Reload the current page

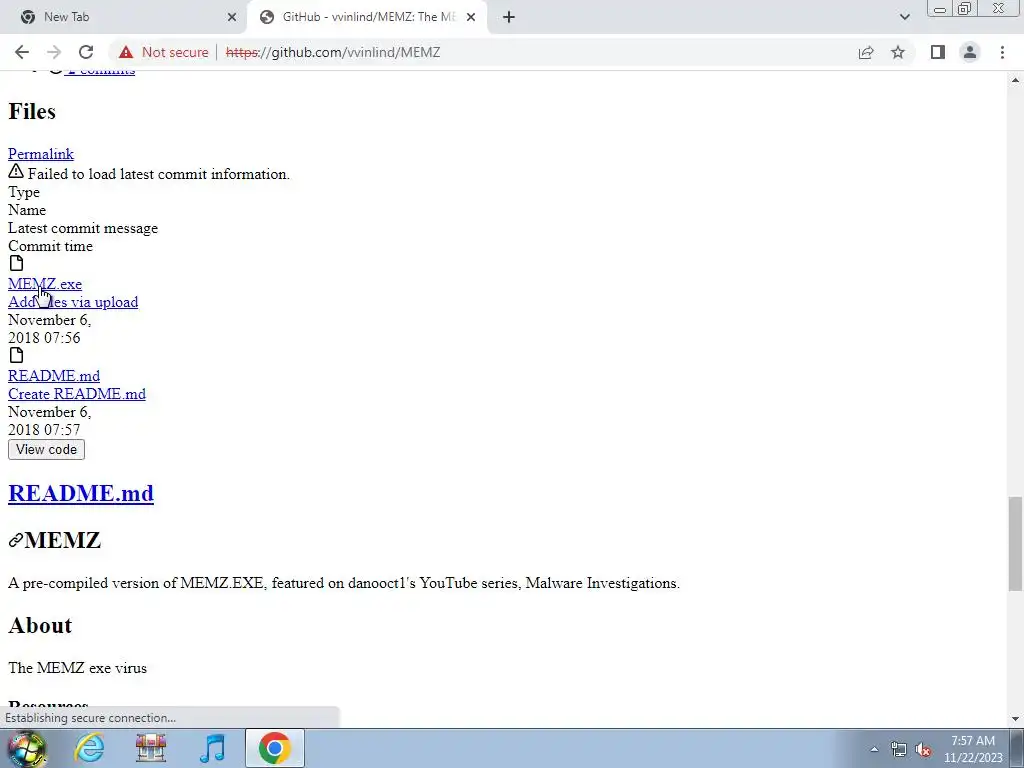click(x=86, y=52)
